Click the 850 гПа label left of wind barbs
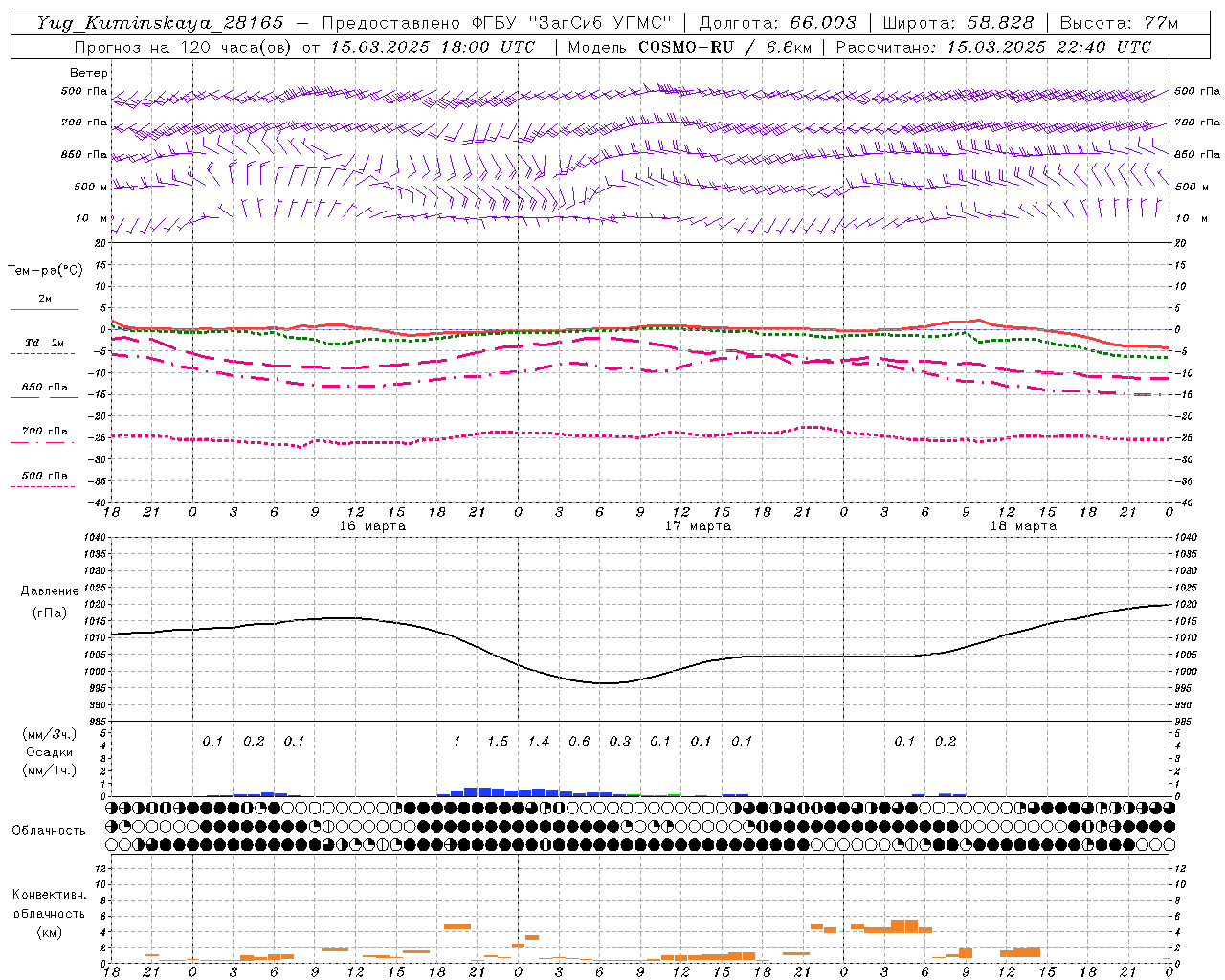Viewport: 1225px width, 980px height. [x=84, y=154]
